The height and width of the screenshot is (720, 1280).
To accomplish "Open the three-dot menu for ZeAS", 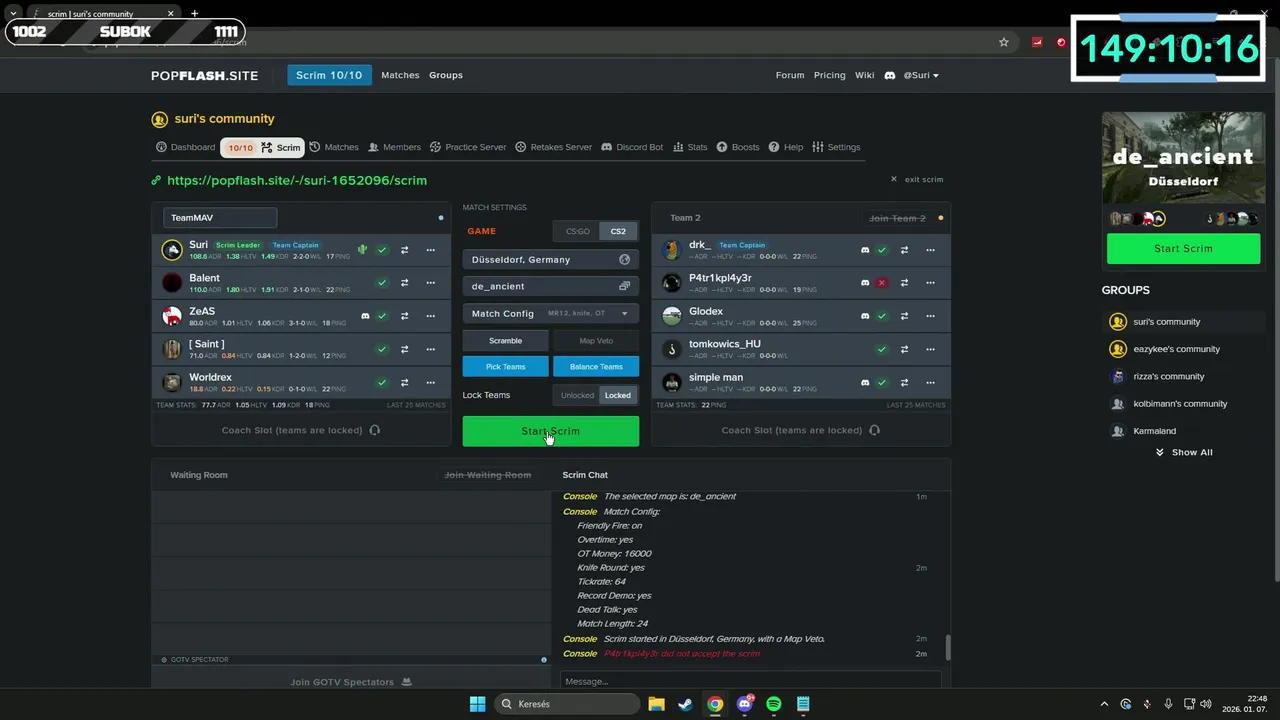I will [x=431, y=316].
